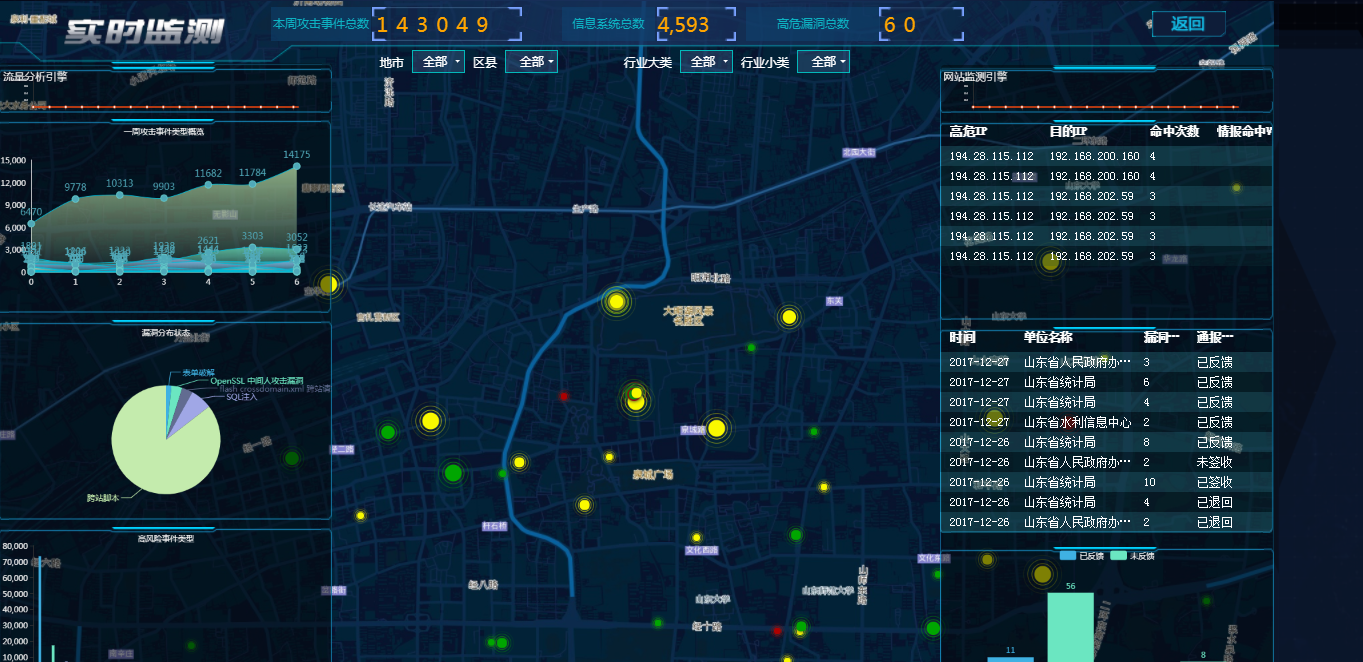Screen dimensions: 1363x662
Task: Click the 9778 data point label
Action: 75,187
